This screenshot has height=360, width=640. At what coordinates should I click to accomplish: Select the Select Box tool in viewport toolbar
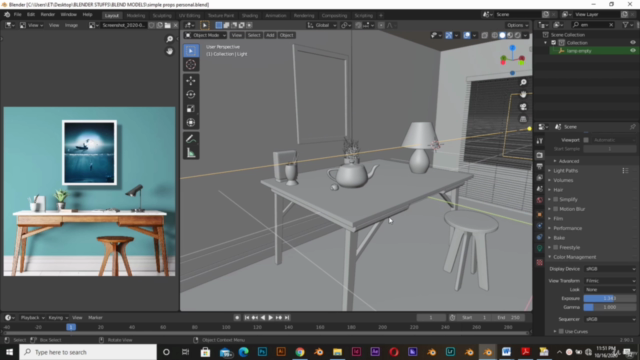tap(191, 51)
